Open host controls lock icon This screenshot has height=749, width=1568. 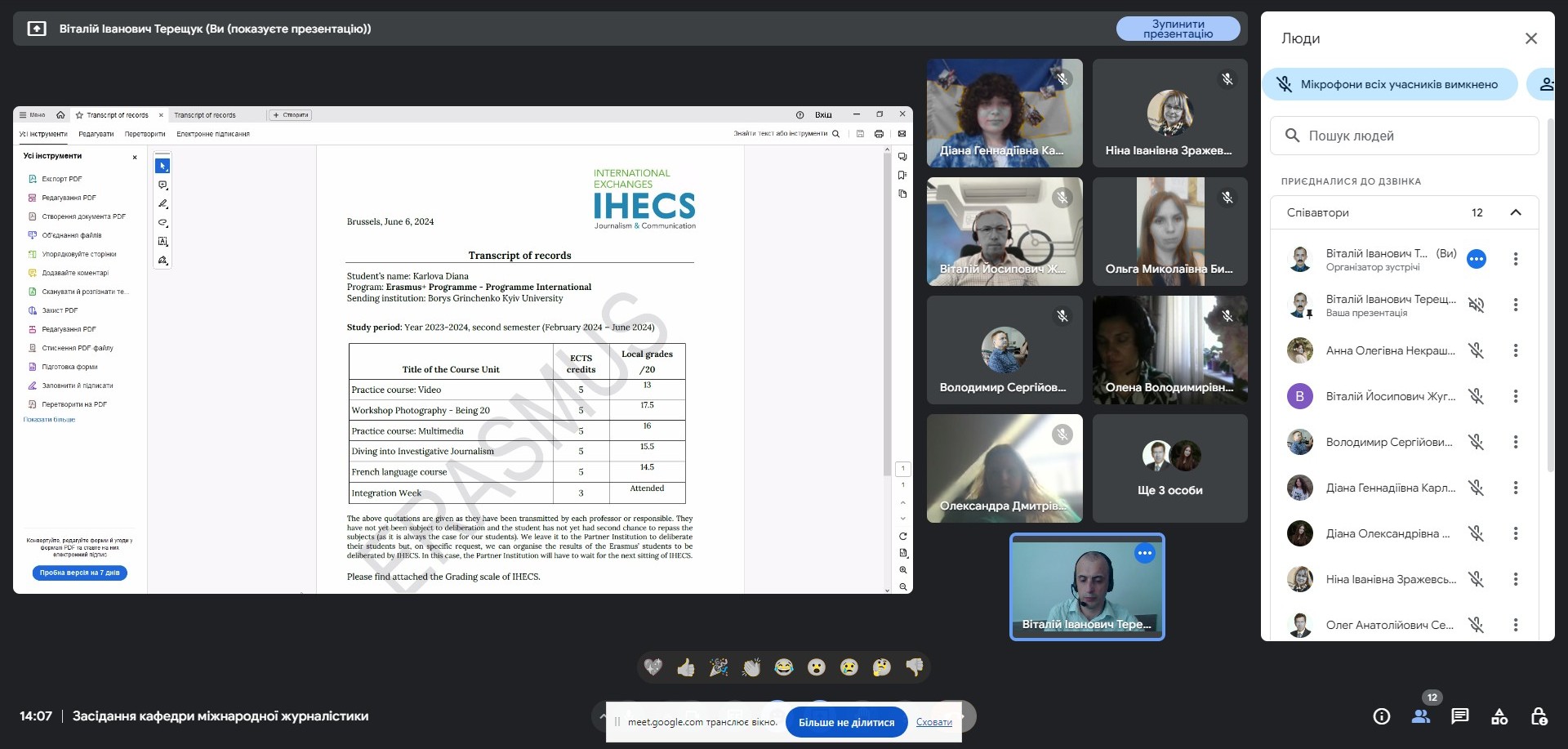[x=1539, y=716]
